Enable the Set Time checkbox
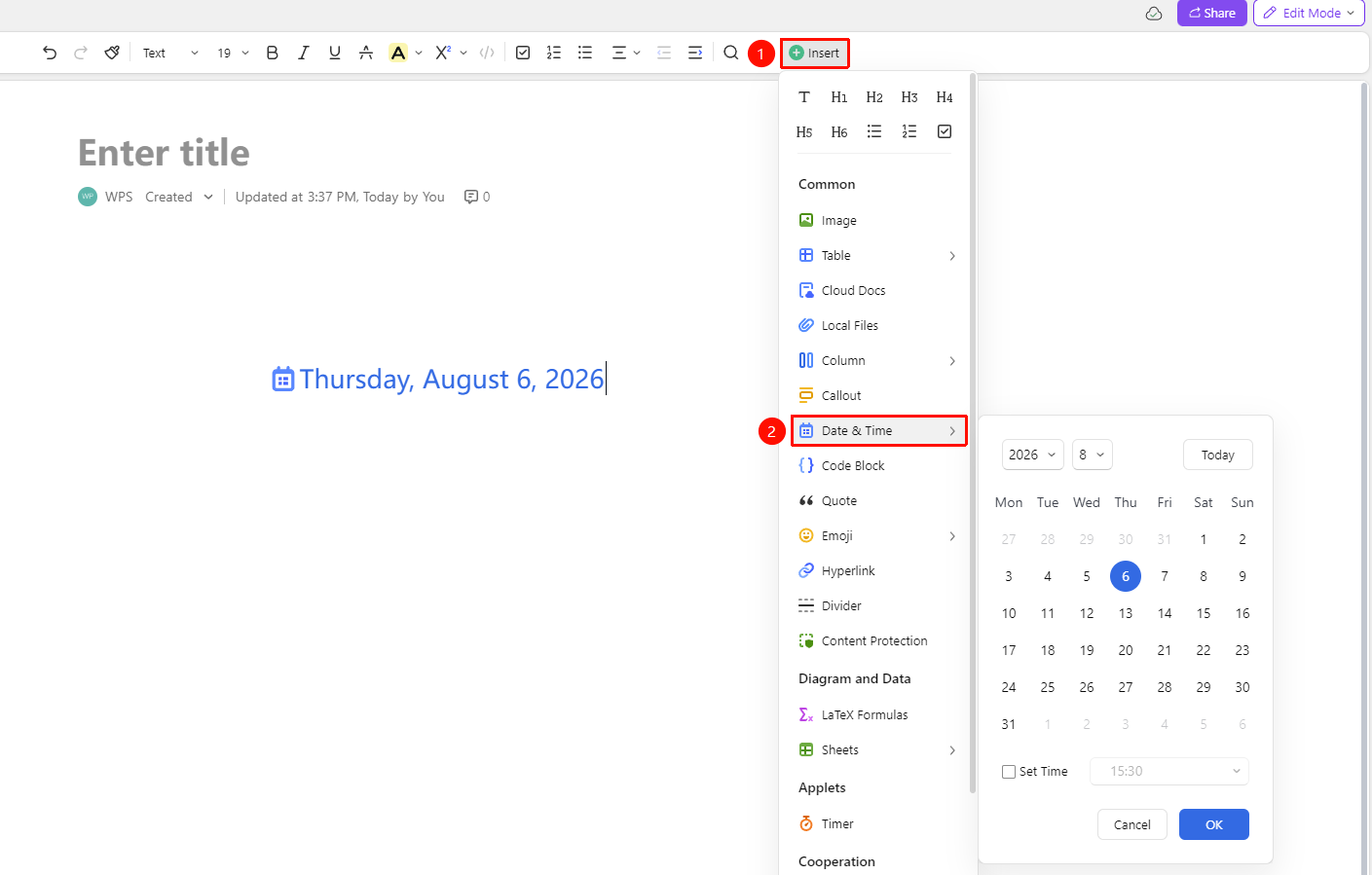 click(x=1009, y=772)
